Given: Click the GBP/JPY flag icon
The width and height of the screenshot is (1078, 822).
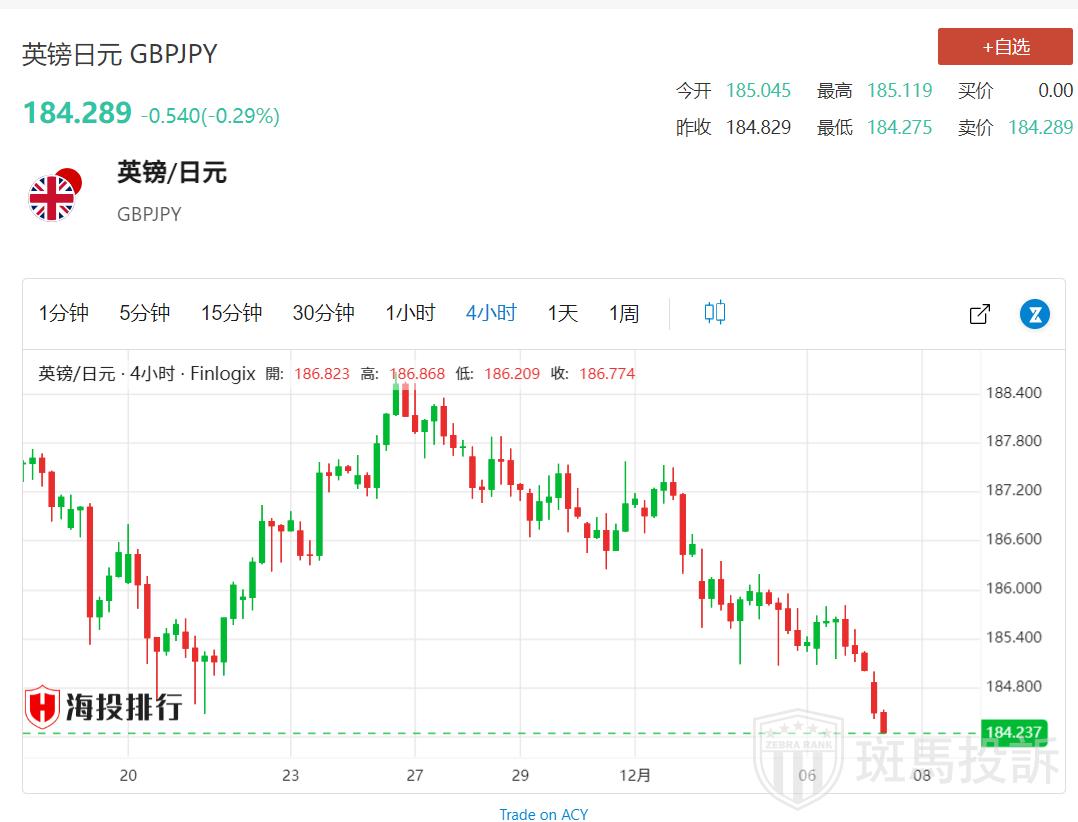Looking at the screenshot, I should pos(53,195).
